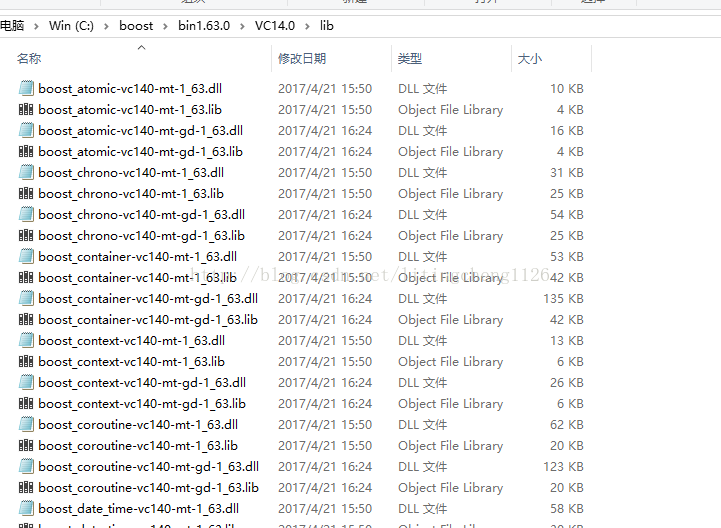The height and width of the screenshot is (528, 721).
Task: Select file name boost_chrono-vc140-mt-1_63.lib
Action: 131,194
